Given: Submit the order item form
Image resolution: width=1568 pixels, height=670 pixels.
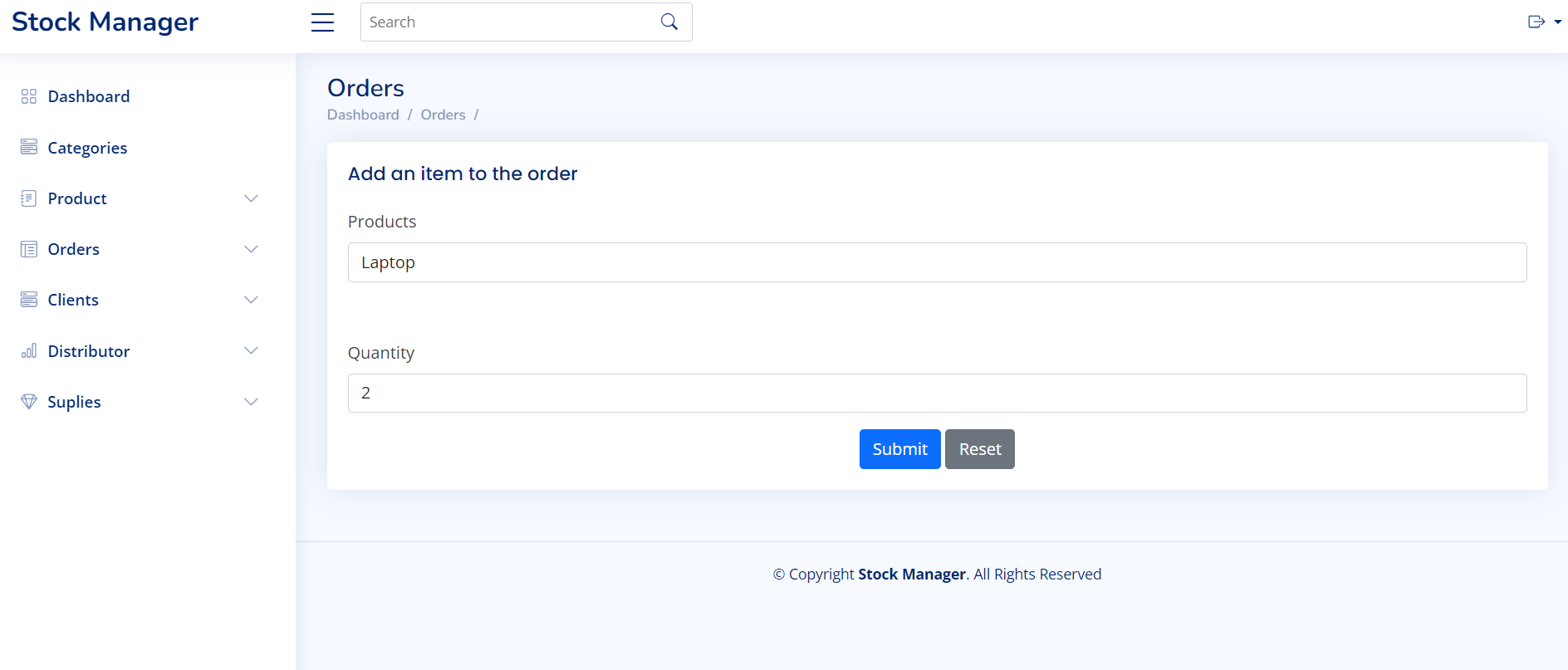Looking at the screenshot, I should pos(899,449).
